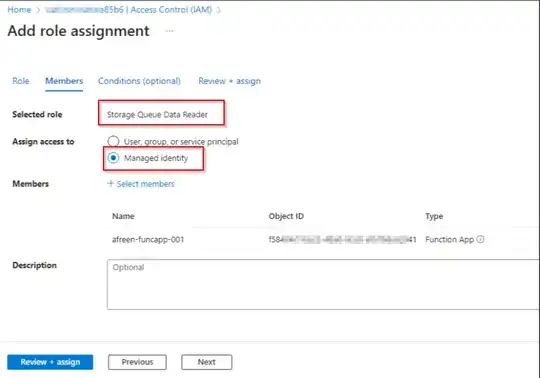Click the Type column header
The height and width of the screenshot is (378, 540).
click(x=434, y=216)
